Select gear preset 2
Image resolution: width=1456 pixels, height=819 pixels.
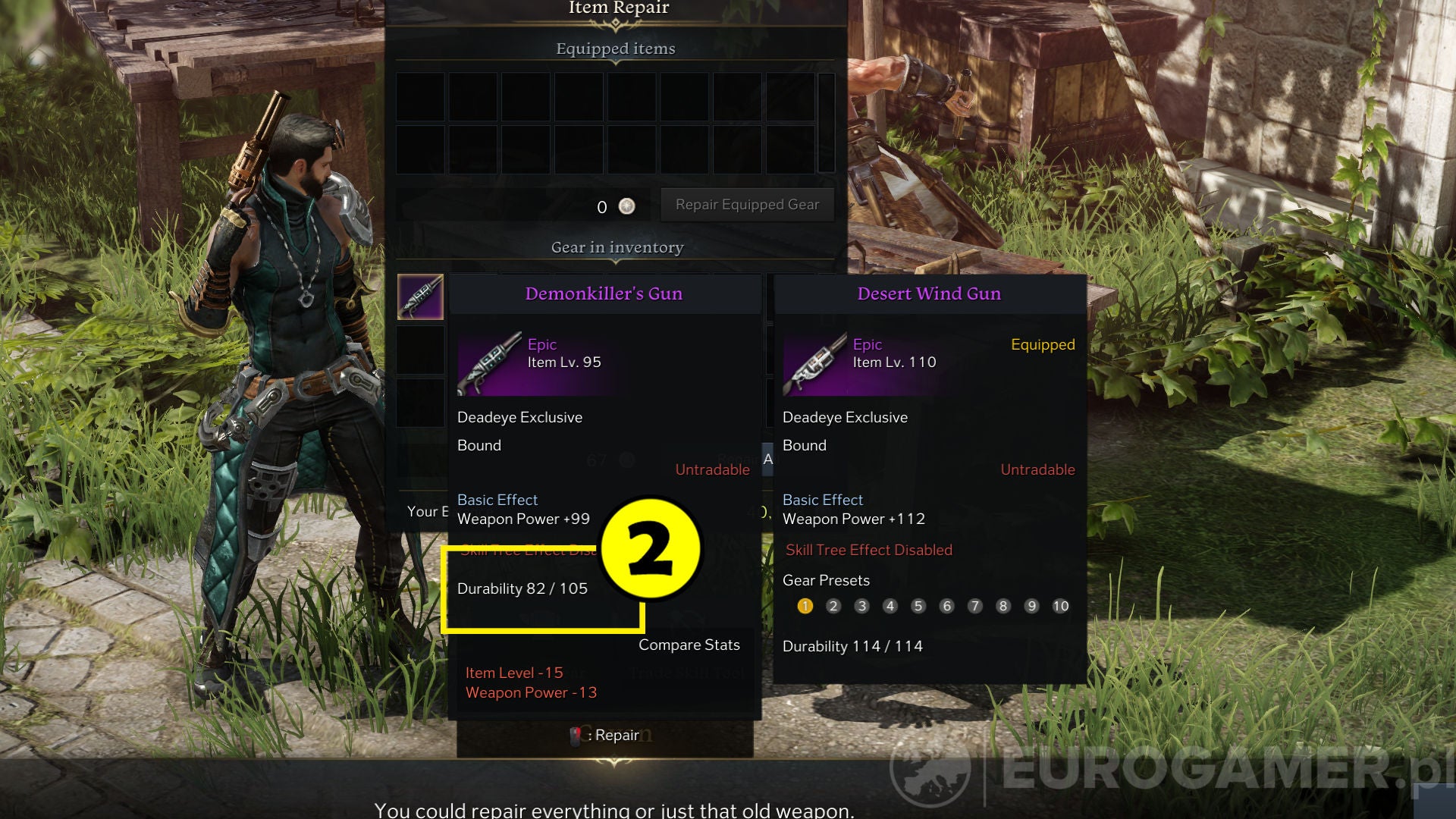[833, 606]
